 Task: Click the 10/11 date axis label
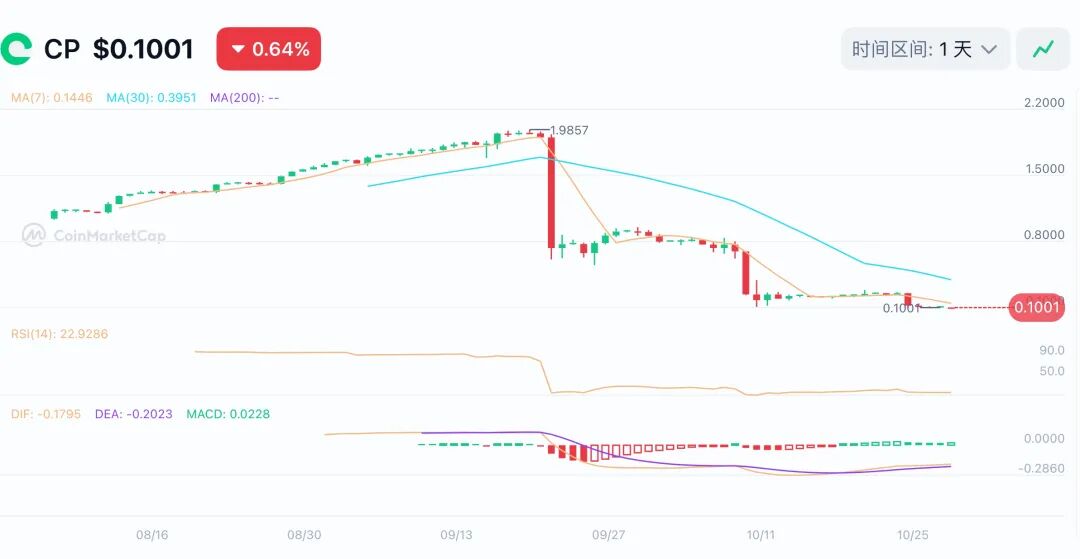(x=761, y=535)
